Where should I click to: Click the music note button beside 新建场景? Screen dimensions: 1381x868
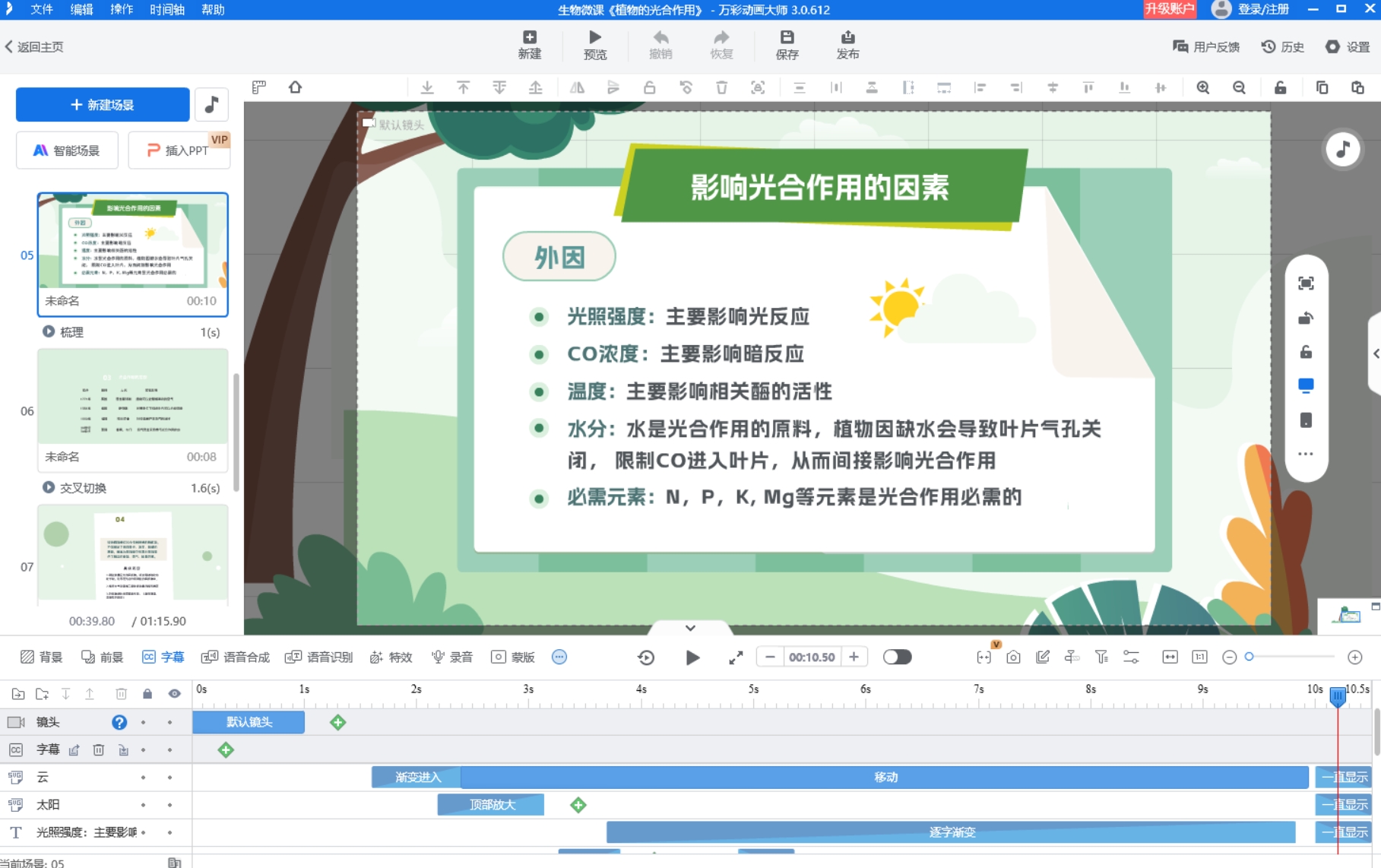click(212, 104)
